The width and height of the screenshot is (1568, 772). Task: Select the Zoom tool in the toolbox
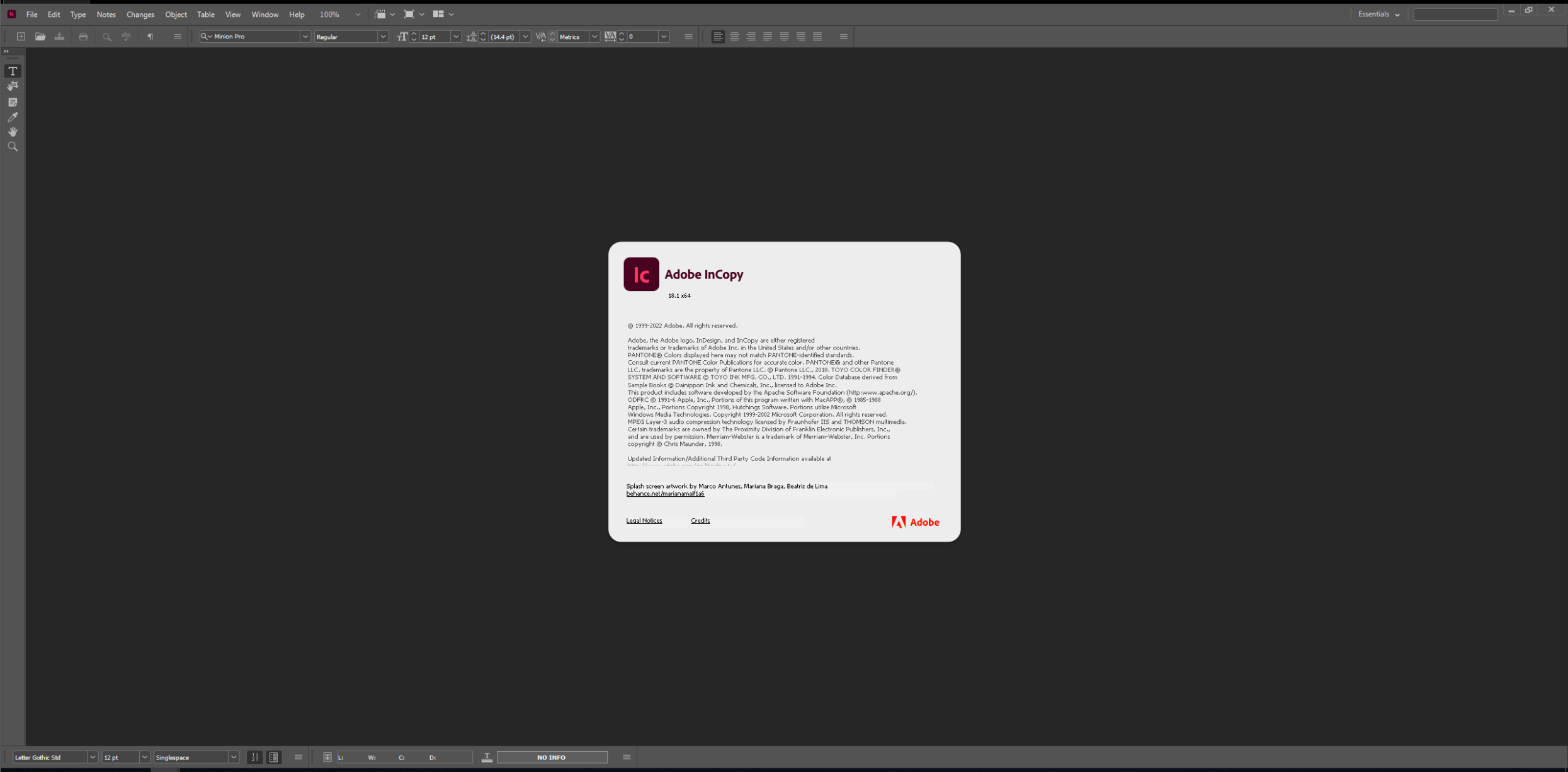tap(13, 147)
